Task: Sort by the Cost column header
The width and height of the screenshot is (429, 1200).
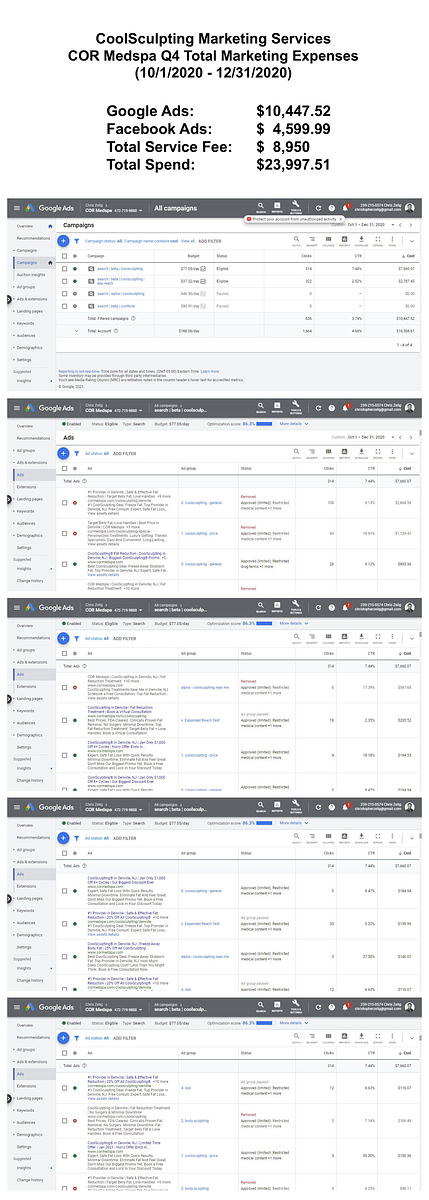Action: [x=405, y=257]
